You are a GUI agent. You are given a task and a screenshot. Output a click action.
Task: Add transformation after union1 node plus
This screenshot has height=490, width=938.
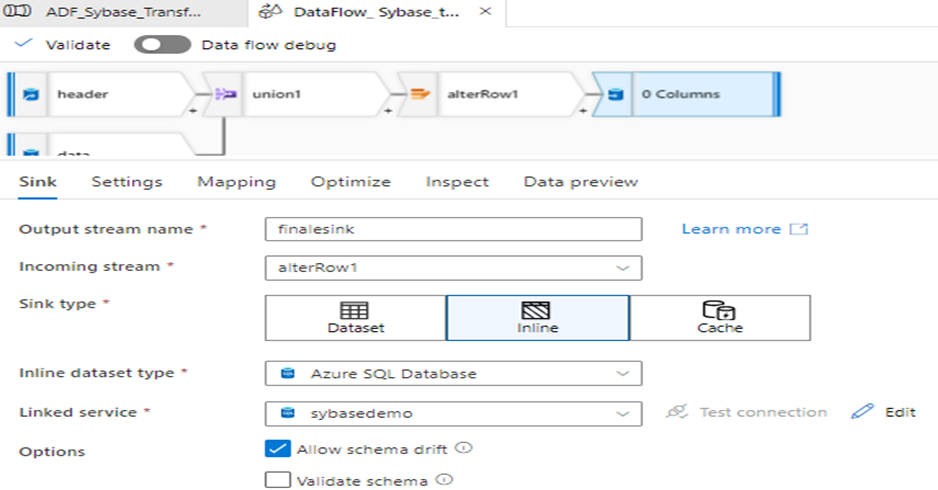point(388,111)
